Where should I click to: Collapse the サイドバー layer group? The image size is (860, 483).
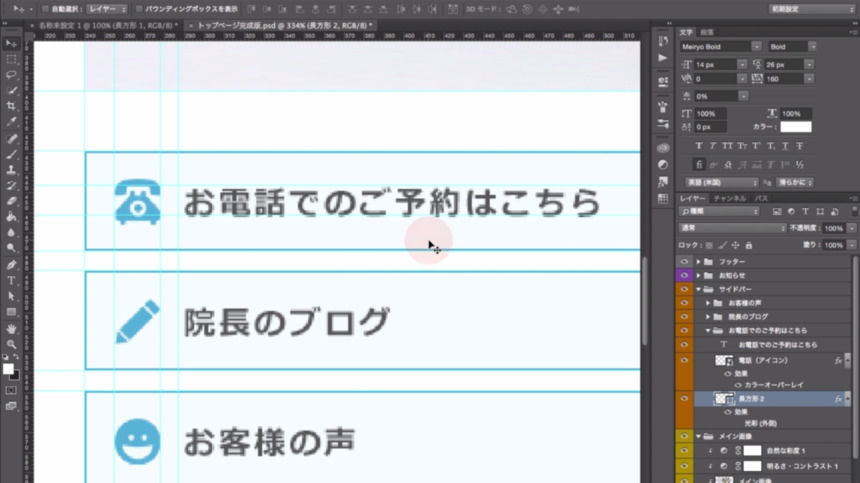[x=698, y=289]
